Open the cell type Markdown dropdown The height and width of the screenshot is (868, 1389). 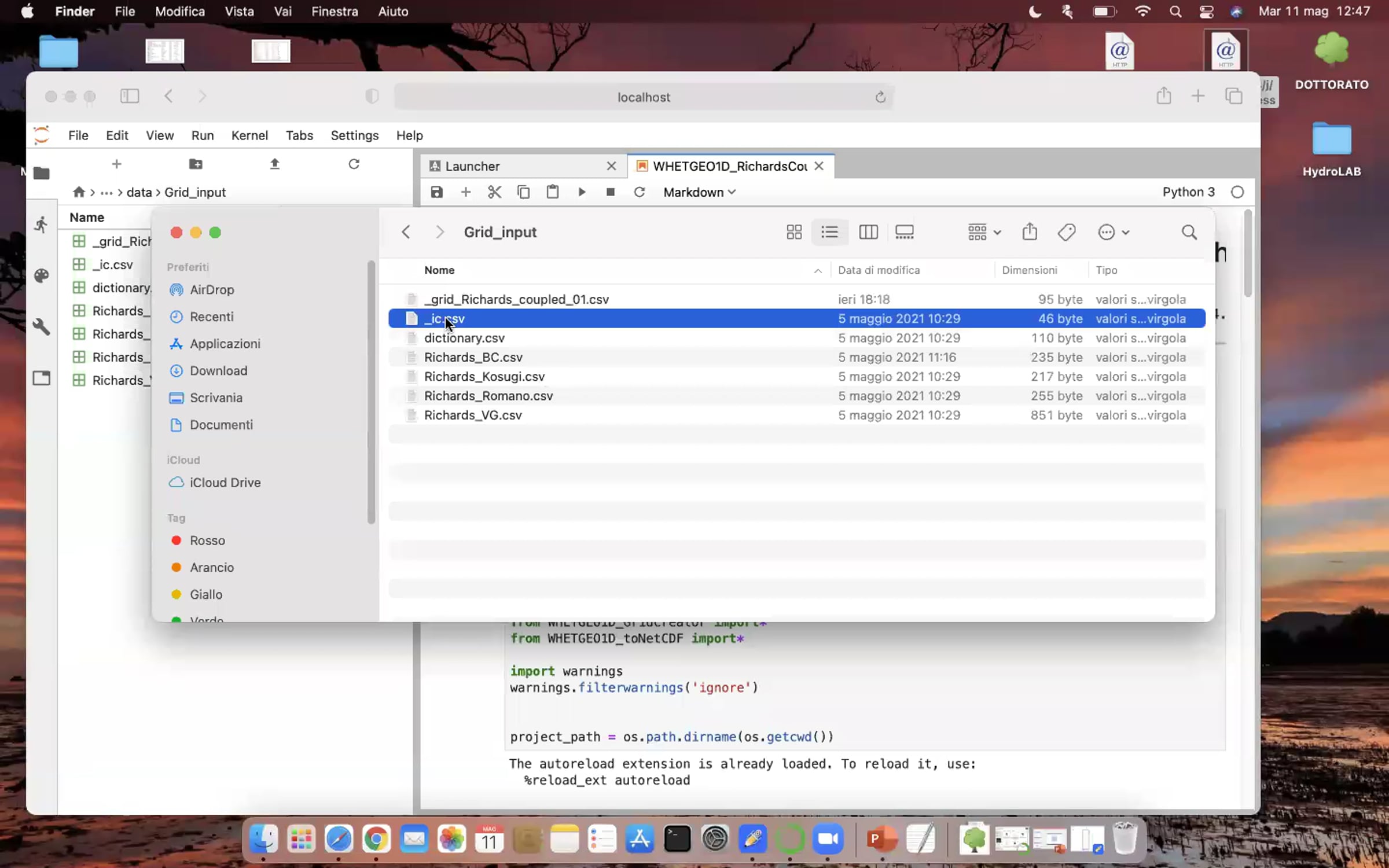[x=699, y=192]
